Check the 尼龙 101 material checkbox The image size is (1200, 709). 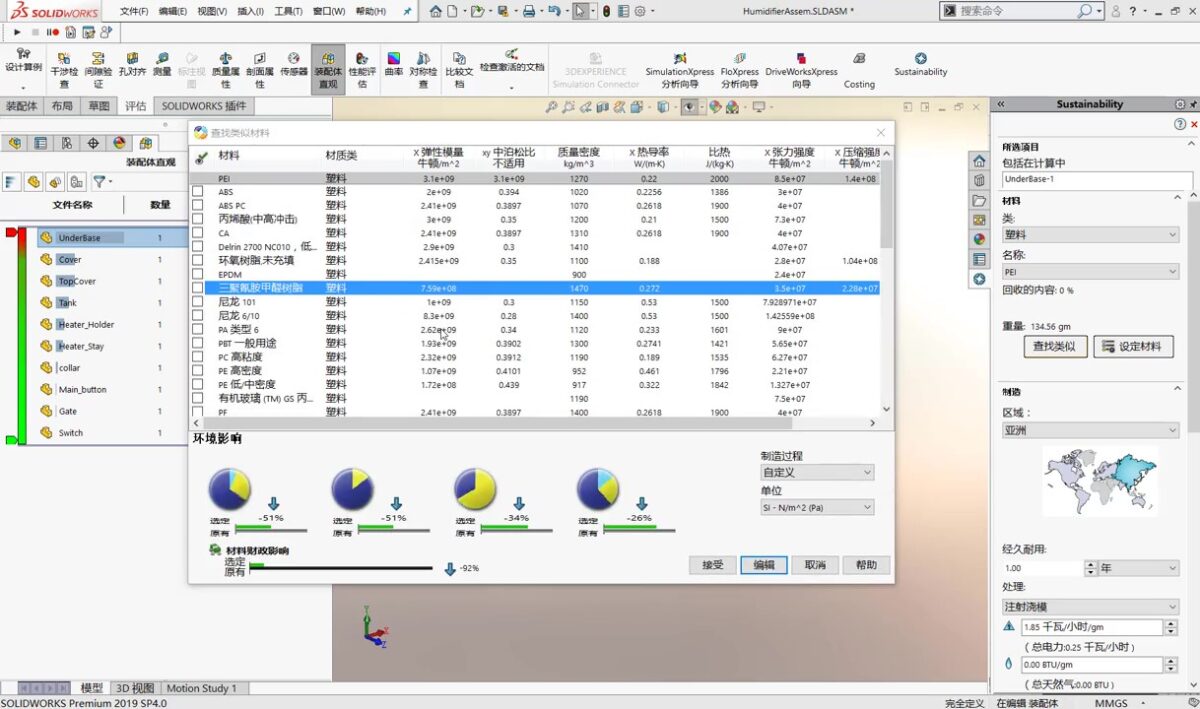coord(198,302)
